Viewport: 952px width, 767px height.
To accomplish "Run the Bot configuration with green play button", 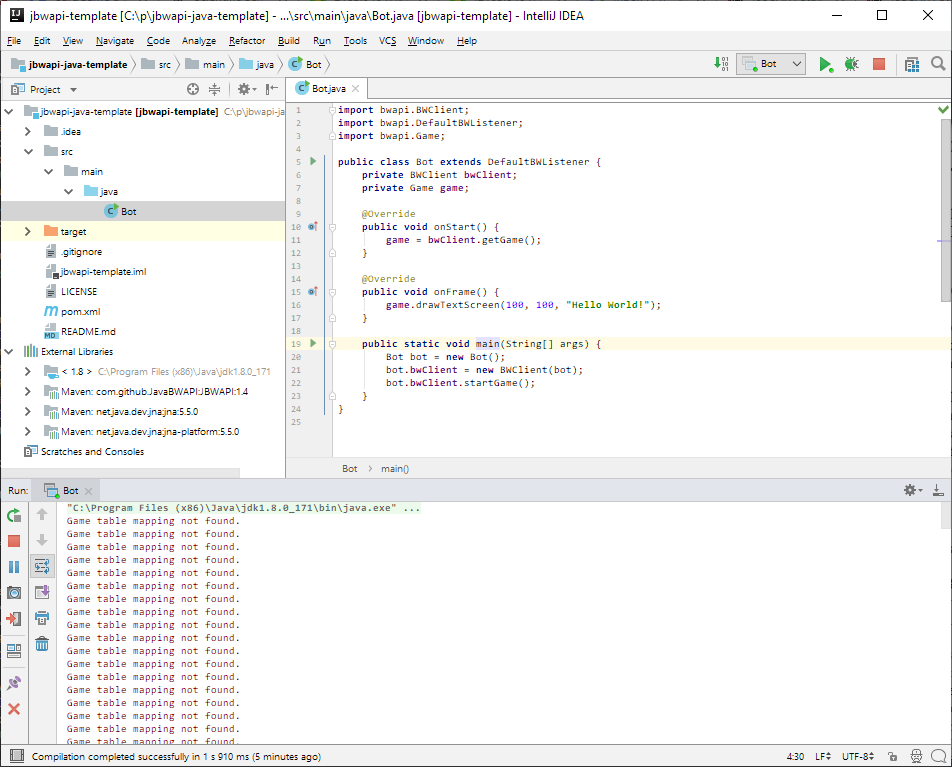I will (x=825, y=64).
